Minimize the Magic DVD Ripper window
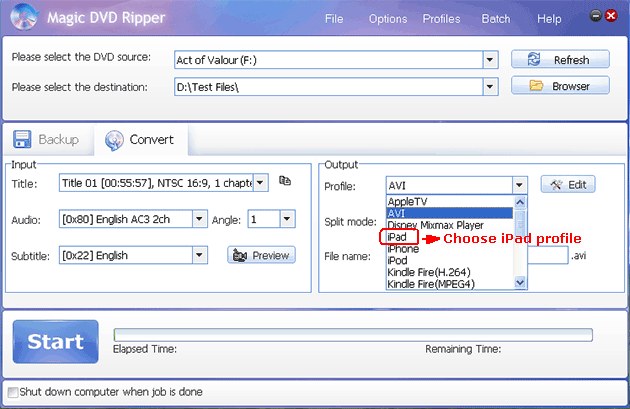 [x=595, y=16]
